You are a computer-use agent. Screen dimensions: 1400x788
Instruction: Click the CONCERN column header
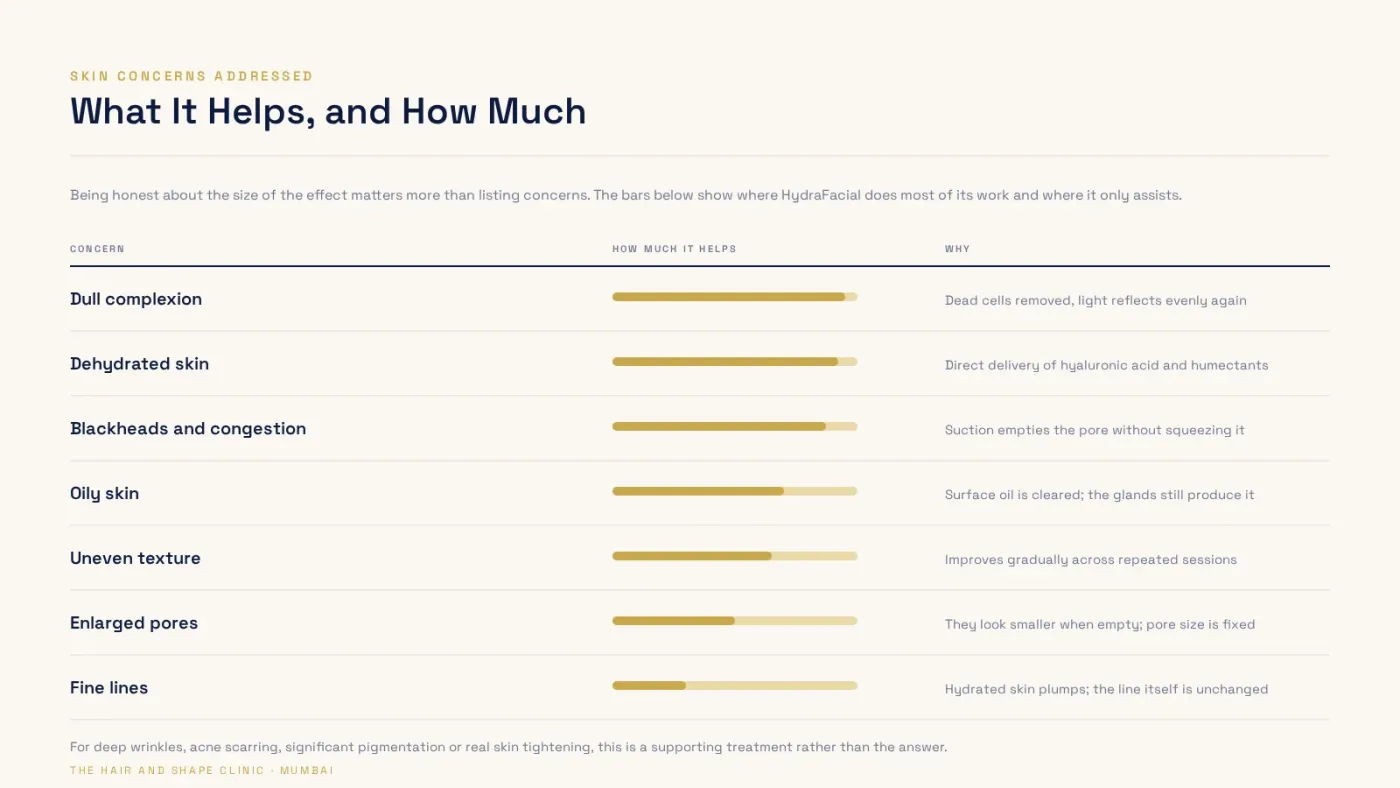(x=97, y=249)
